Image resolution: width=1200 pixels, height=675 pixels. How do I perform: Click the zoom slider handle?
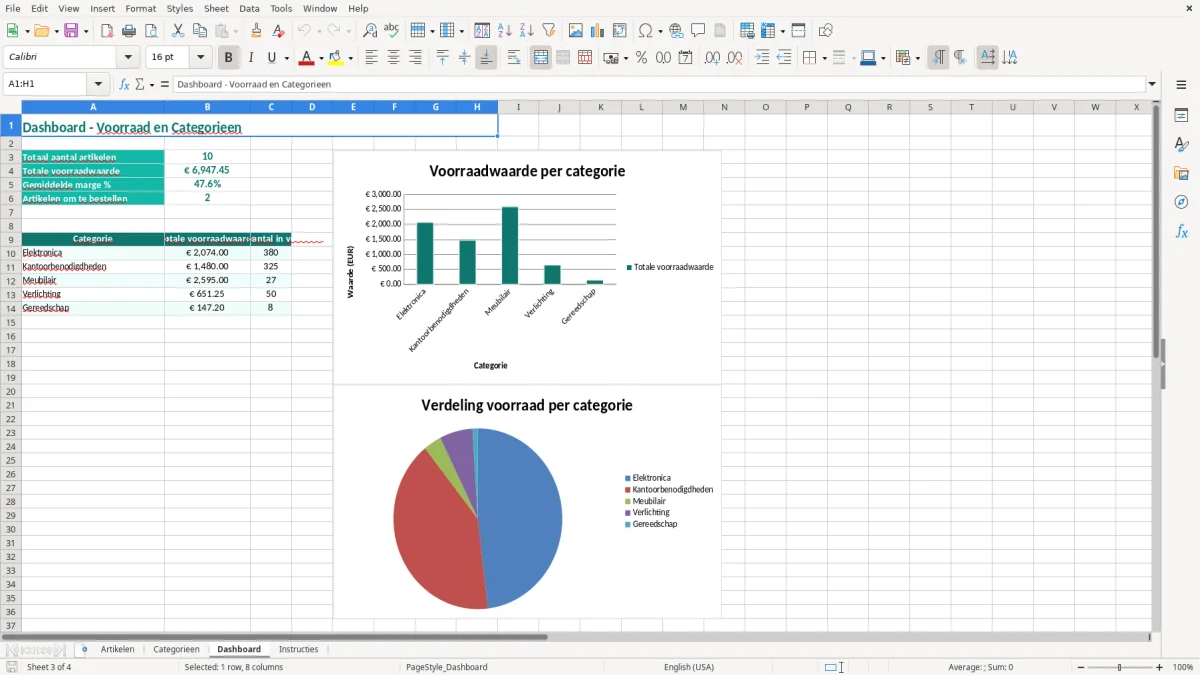coord(1120,667)
